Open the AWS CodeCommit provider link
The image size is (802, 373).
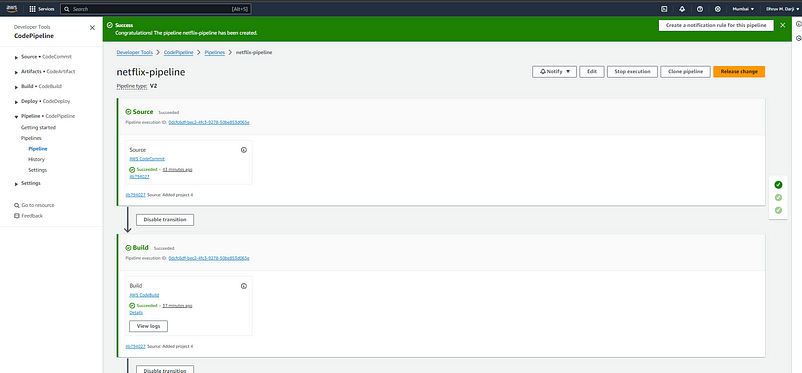(147, 159)
